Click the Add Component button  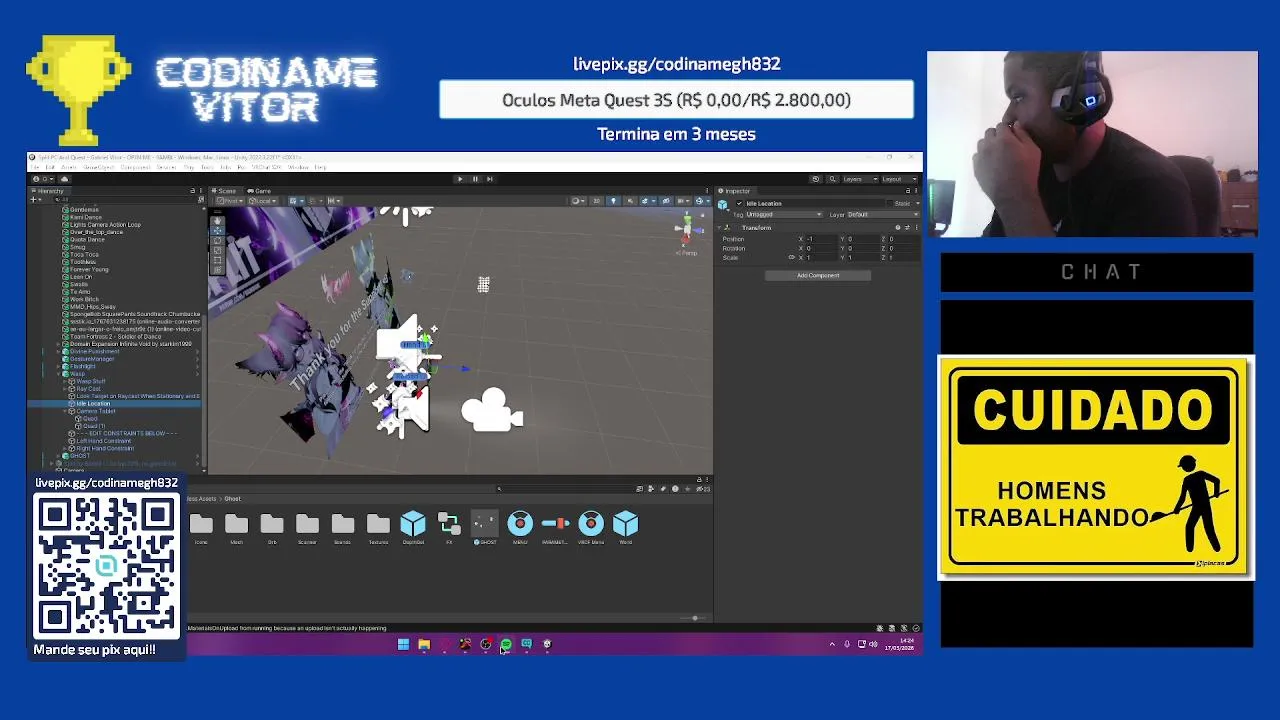818,275
